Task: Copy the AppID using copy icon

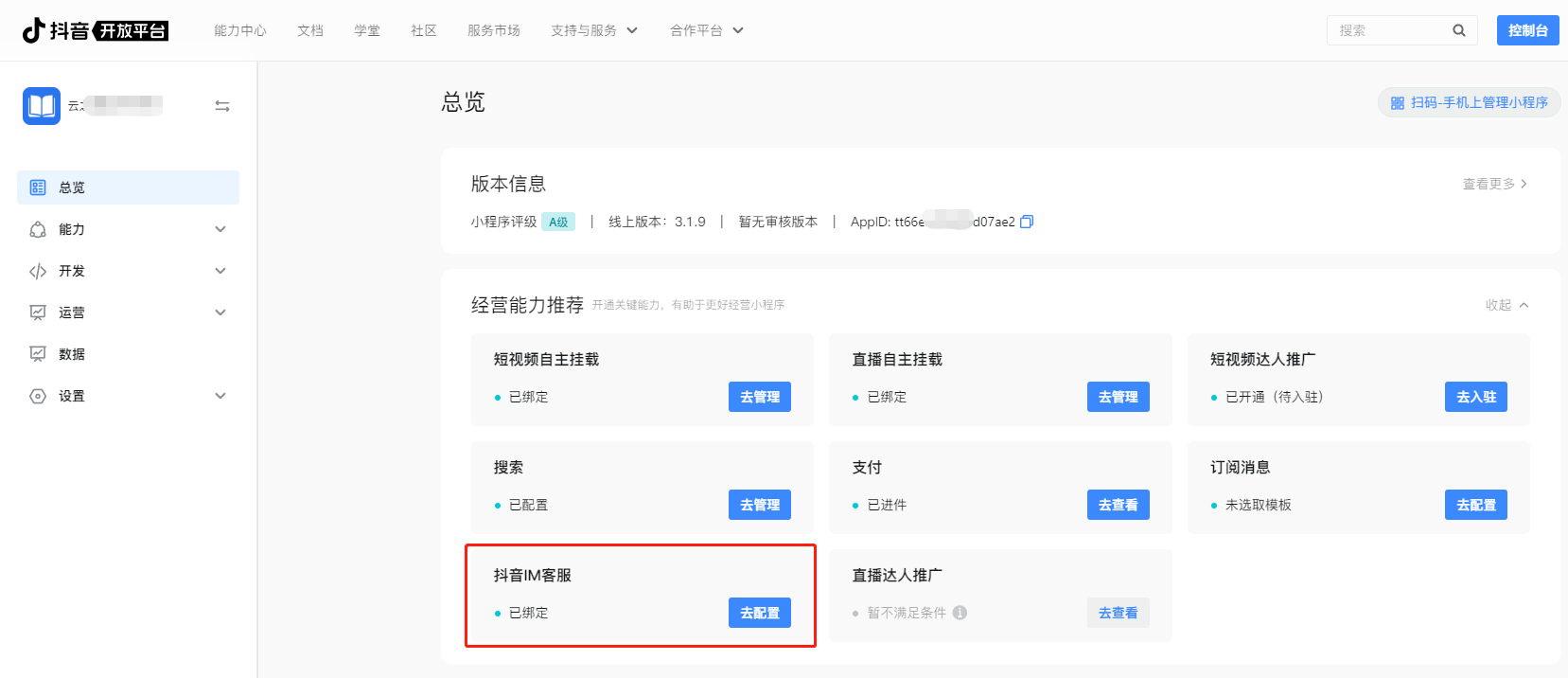Action: coord(1027,222)
